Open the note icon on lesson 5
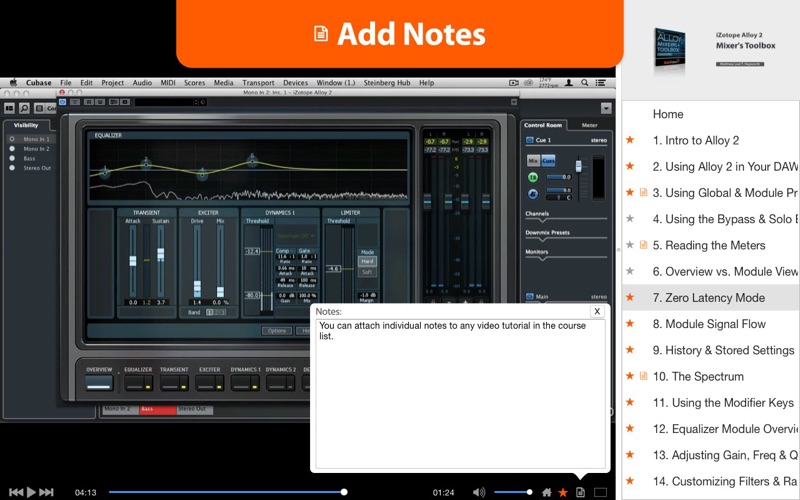800x500 pixels. pos(643,245)
